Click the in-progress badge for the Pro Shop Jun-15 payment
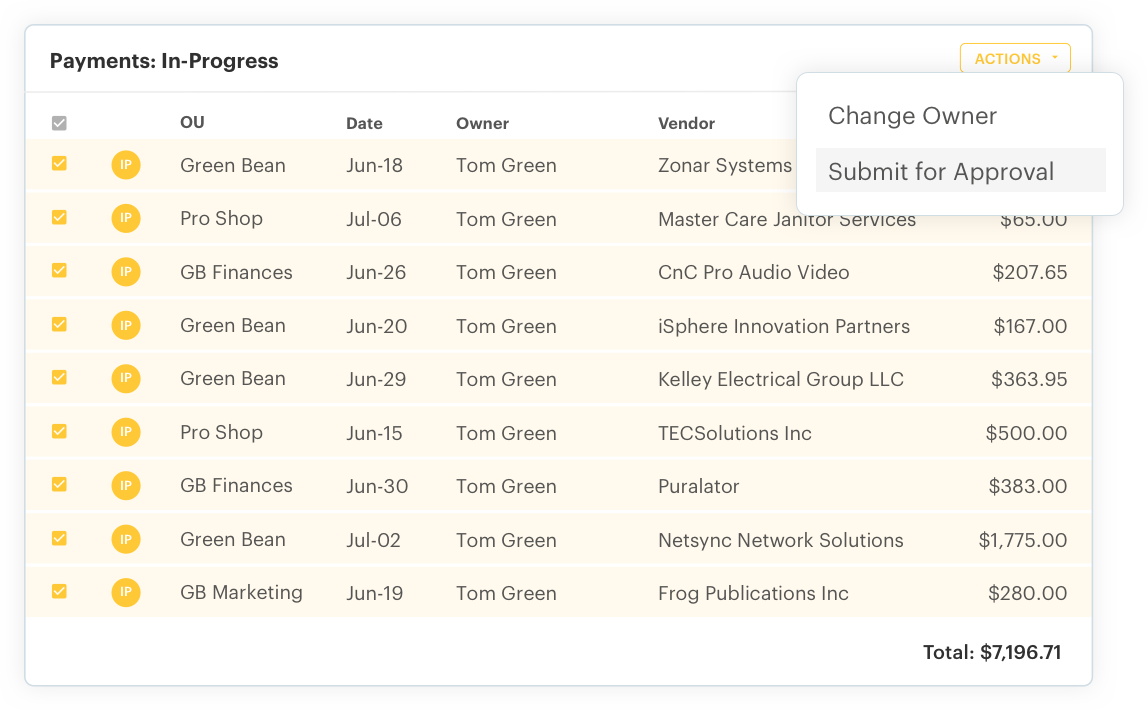The width and height of the screenshot is (1148, 710). tap(126, 433)
